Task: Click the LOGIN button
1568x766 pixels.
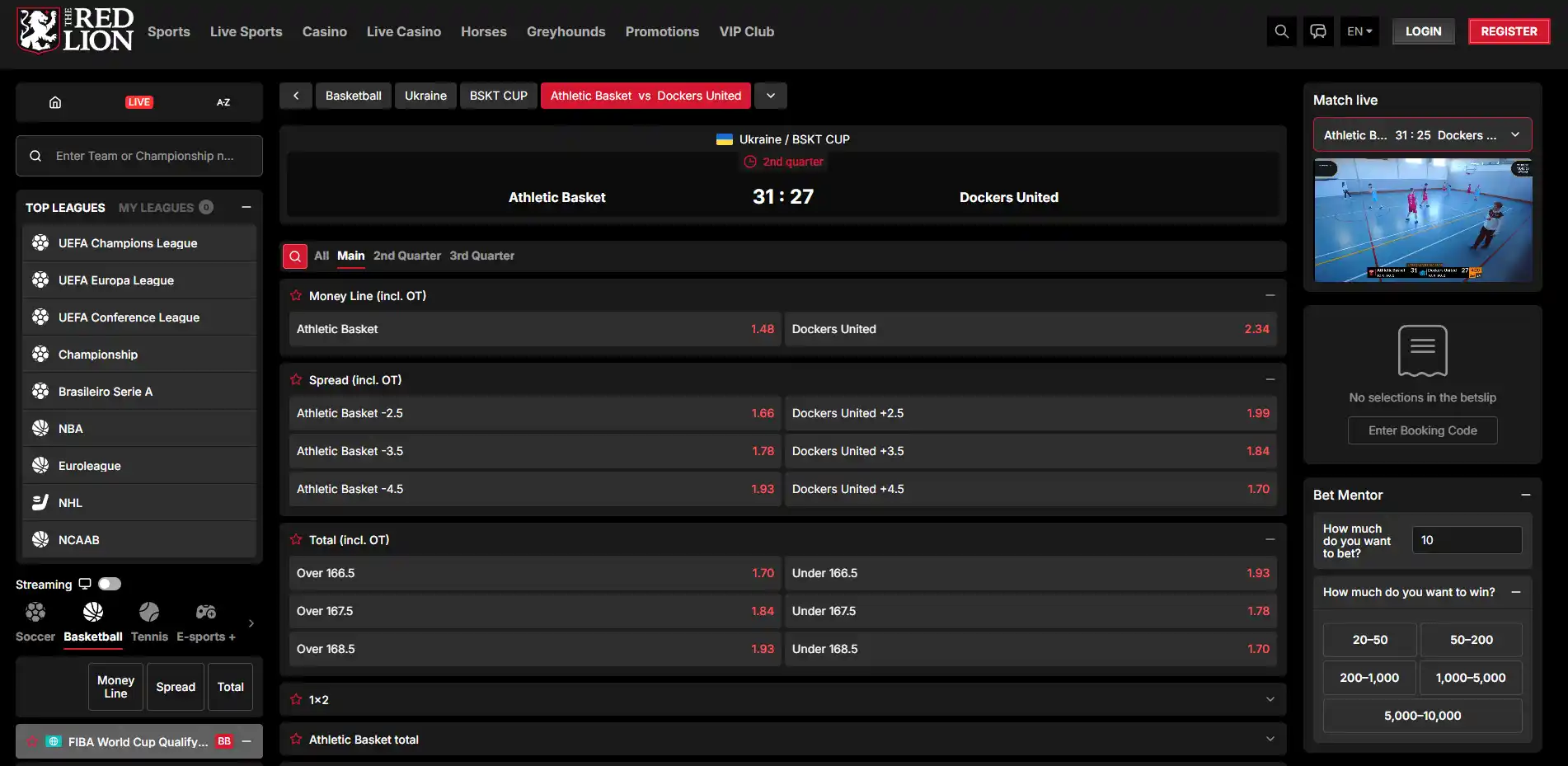Action: (x=1424, y=31)
